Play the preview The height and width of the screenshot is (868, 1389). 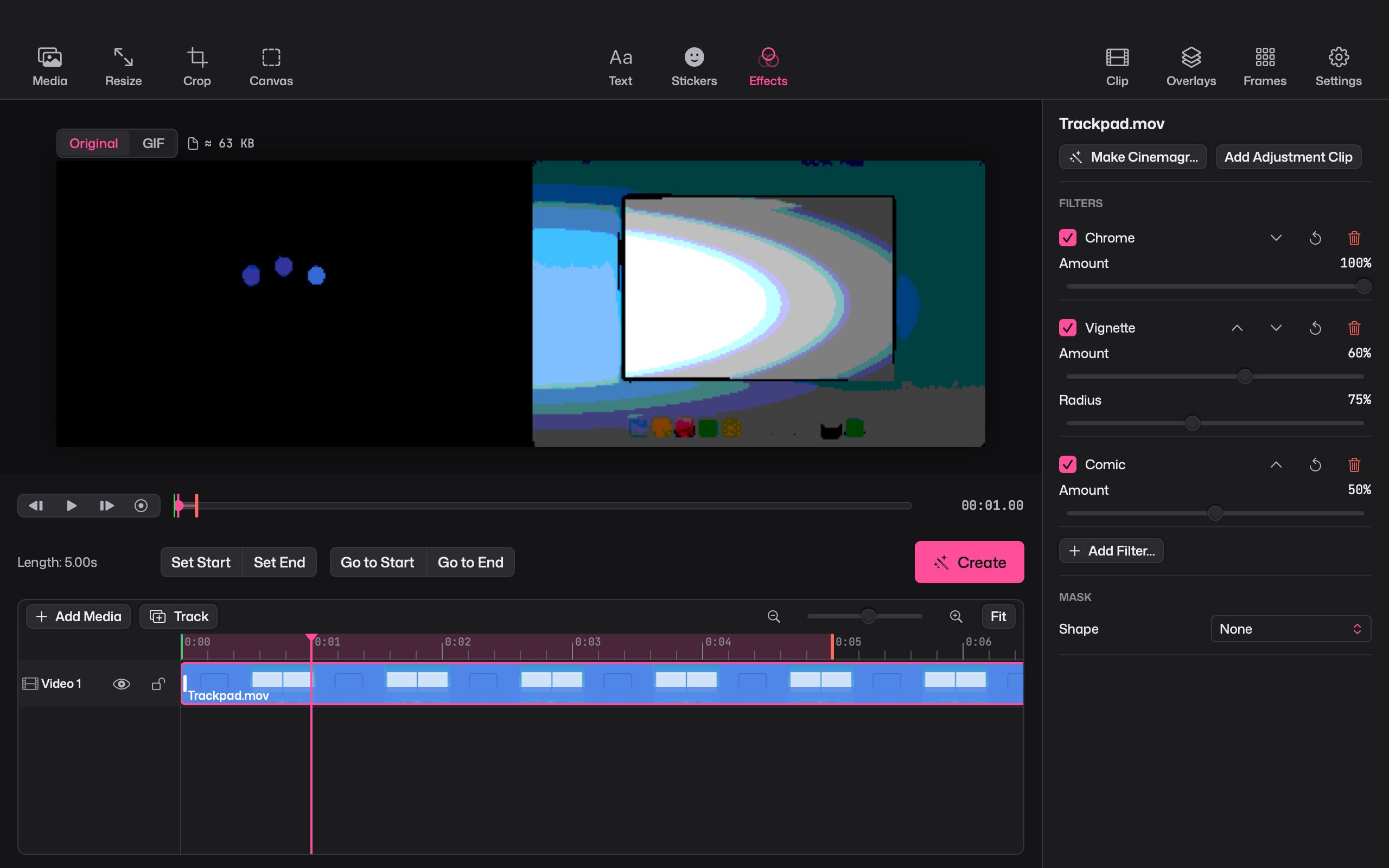tap(72, 505)
